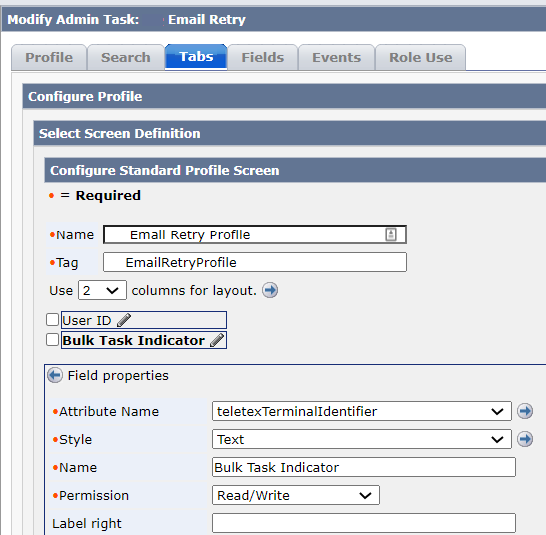Expand the Style dropdown showing Text

(361, 439)
